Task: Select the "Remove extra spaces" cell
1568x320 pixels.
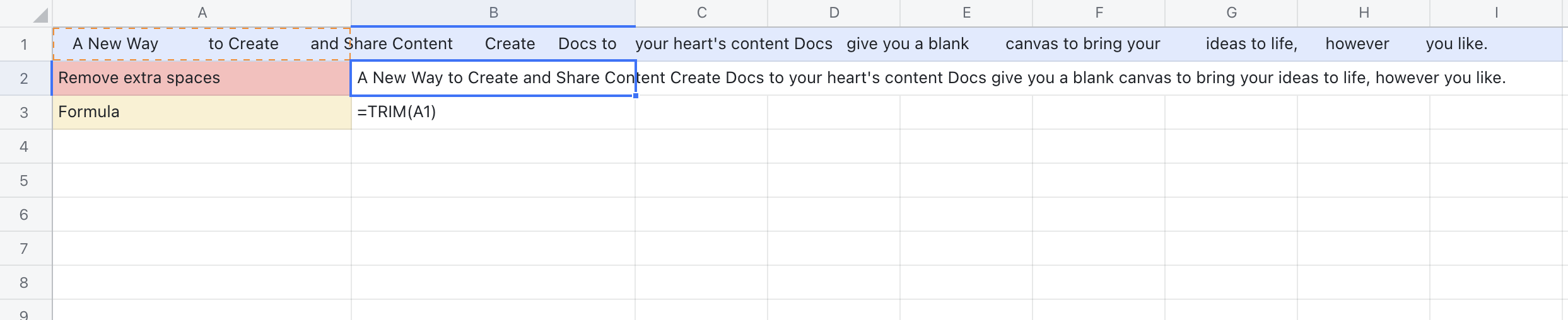Action: (202, 78)
